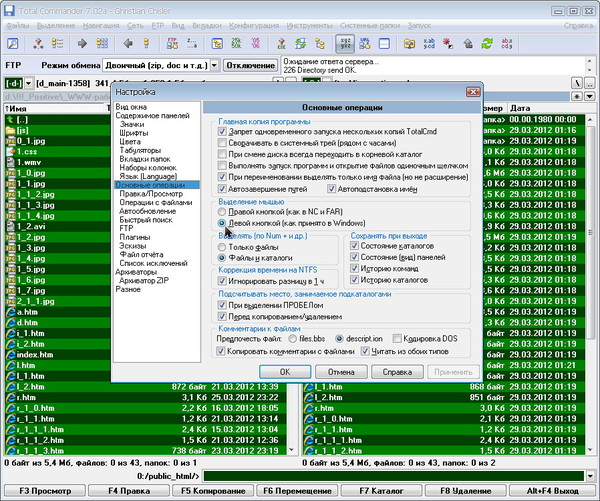Viewport: 600px width, 501px height.
Task: Open the Конфигурация menu
Action: (x=254, y=26)
